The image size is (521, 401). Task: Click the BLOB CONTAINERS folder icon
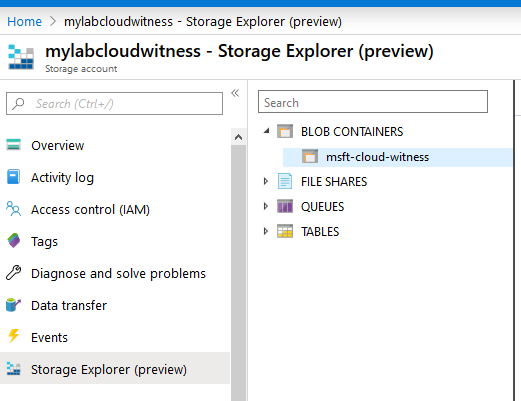point(285,131)
